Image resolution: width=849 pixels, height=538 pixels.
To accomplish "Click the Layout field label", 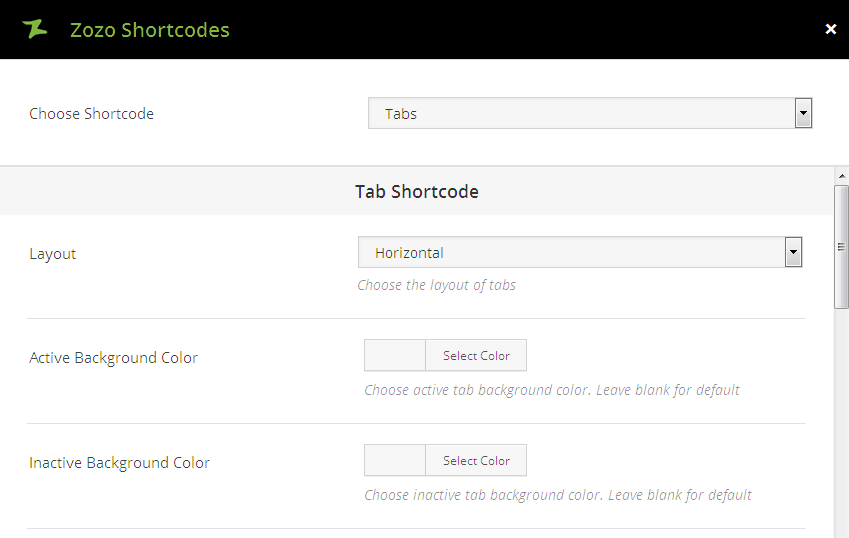I will (x=53, y=254).
